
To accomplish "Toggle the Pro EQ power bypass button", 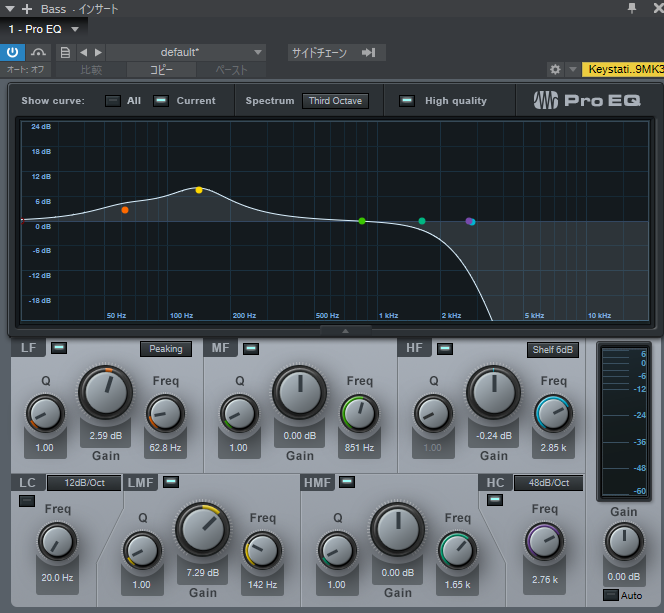I will 12,52.
